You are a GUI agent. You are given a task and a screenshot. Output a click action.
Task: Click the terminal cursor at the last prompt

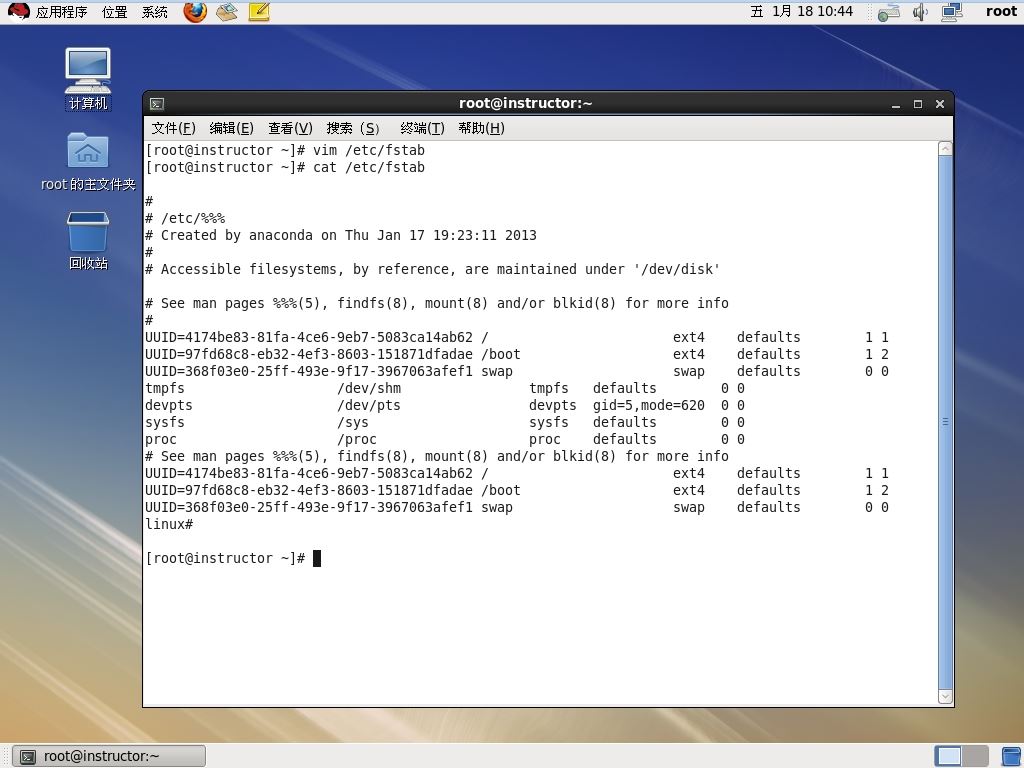[x=317, y=558]
